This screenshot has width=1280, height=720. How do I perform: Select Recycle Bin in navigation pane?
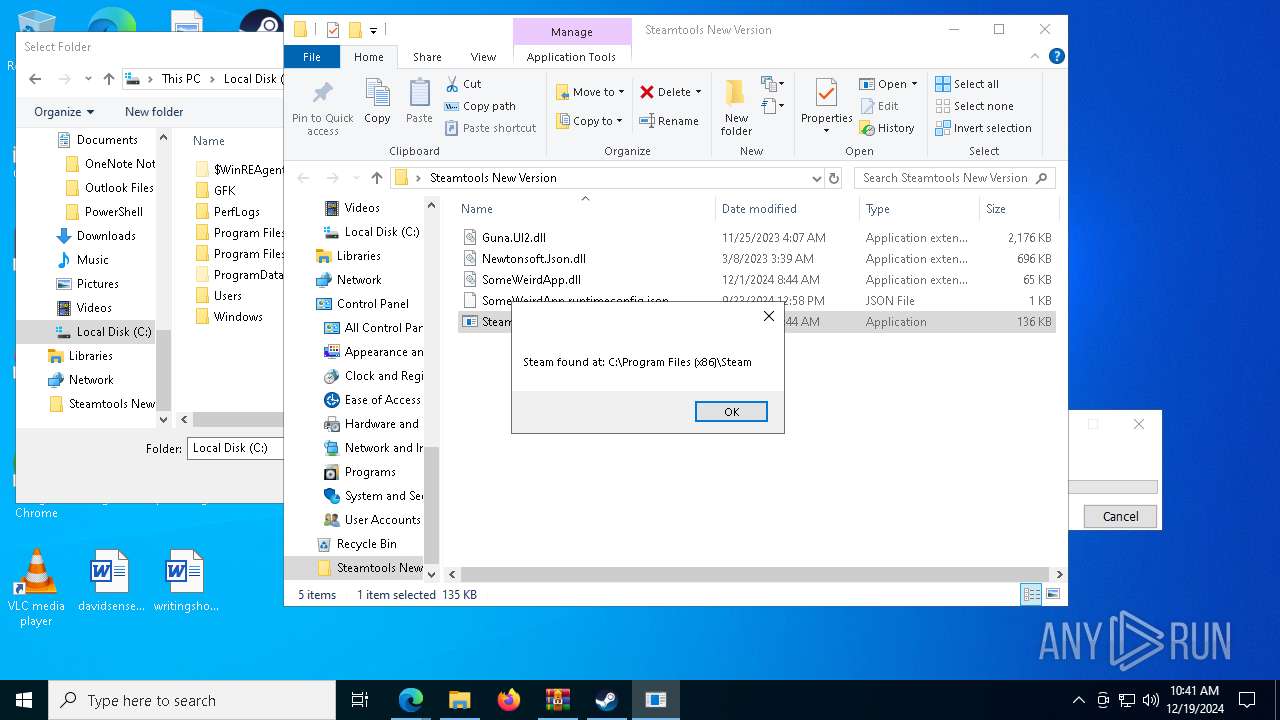[366, 544]
